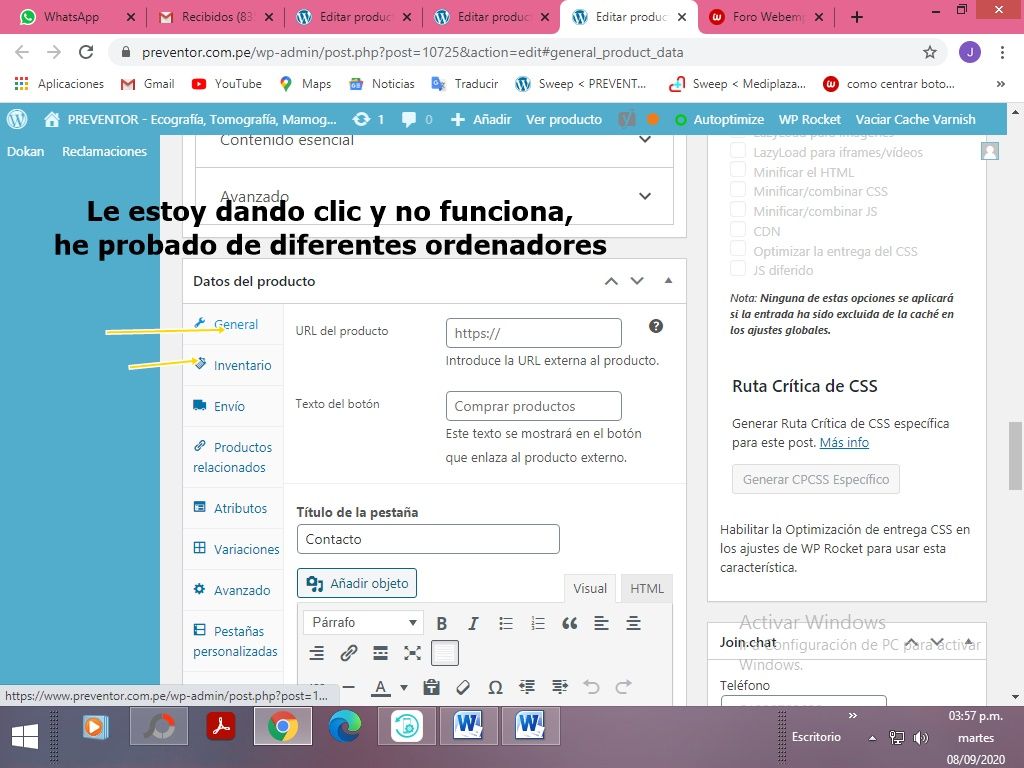Insert a link with the chain icon
Screen dimensions: 1024x768
tap(349, 652)
